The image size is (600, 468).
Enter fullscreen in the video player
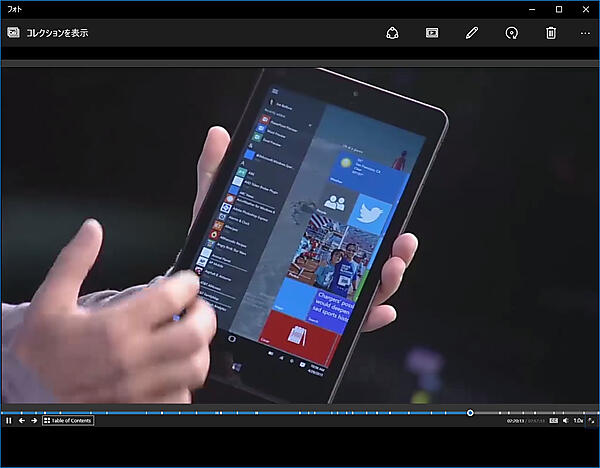click(591, 421)
